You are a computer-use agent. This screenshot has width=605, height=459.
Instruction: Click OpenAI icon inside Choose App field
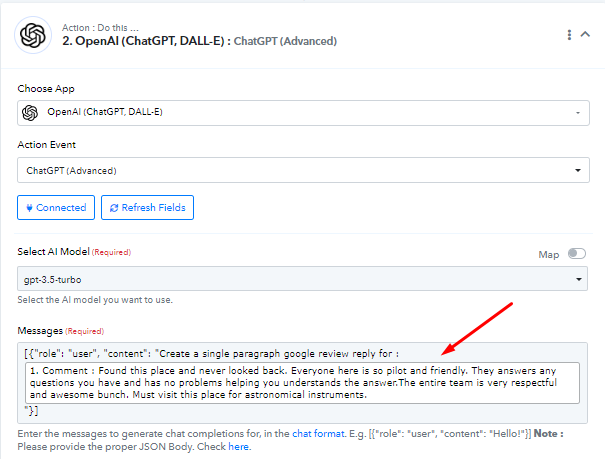click(x=30, y=113)
